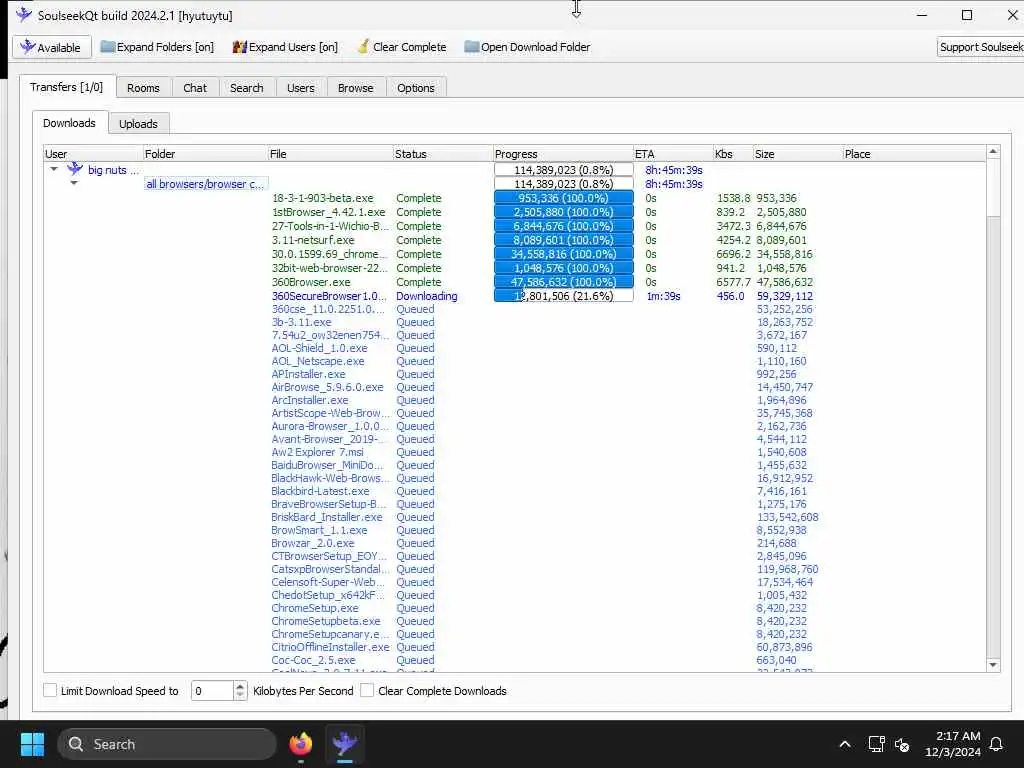
Task: Collapse the big nuts user tree
Action: [54, 169]
